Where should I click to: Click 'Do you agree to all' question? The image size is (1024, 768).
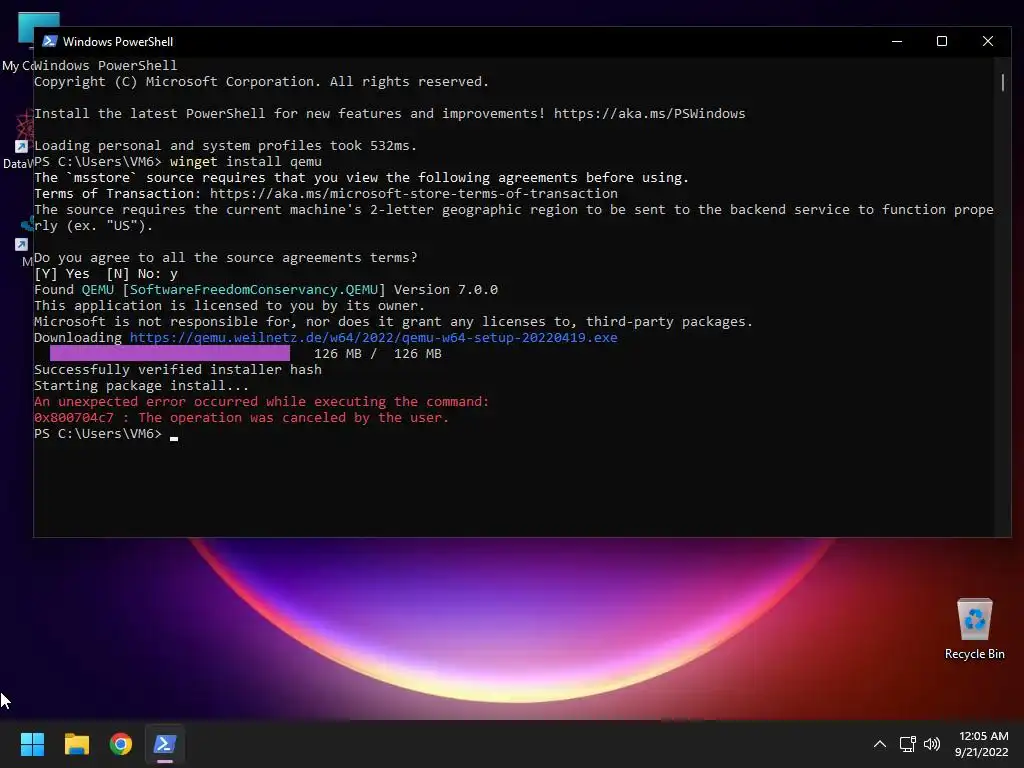coord(225,257)
